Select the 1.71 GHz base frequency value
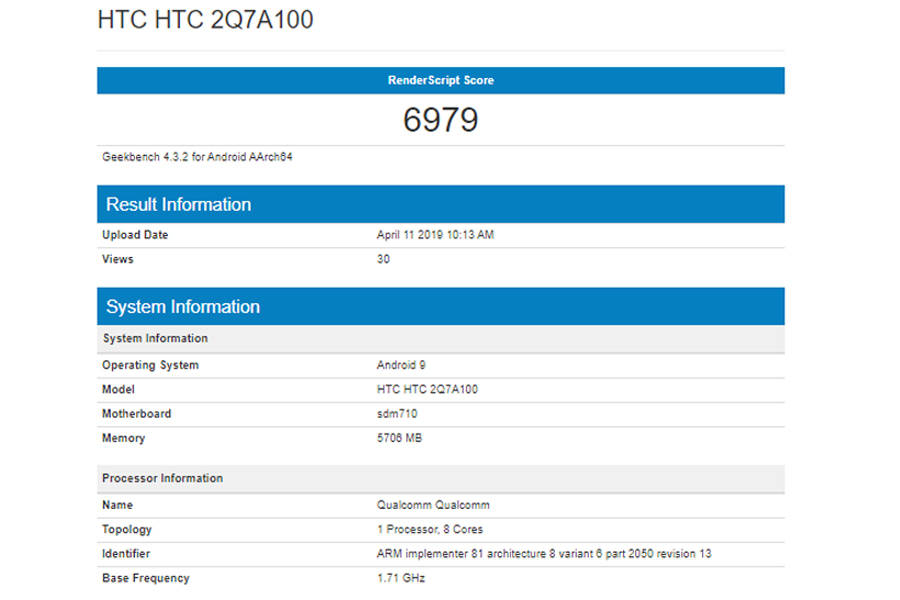Viewport: 900px width, 600px height. pyautogui.click(x=396, y=578)
